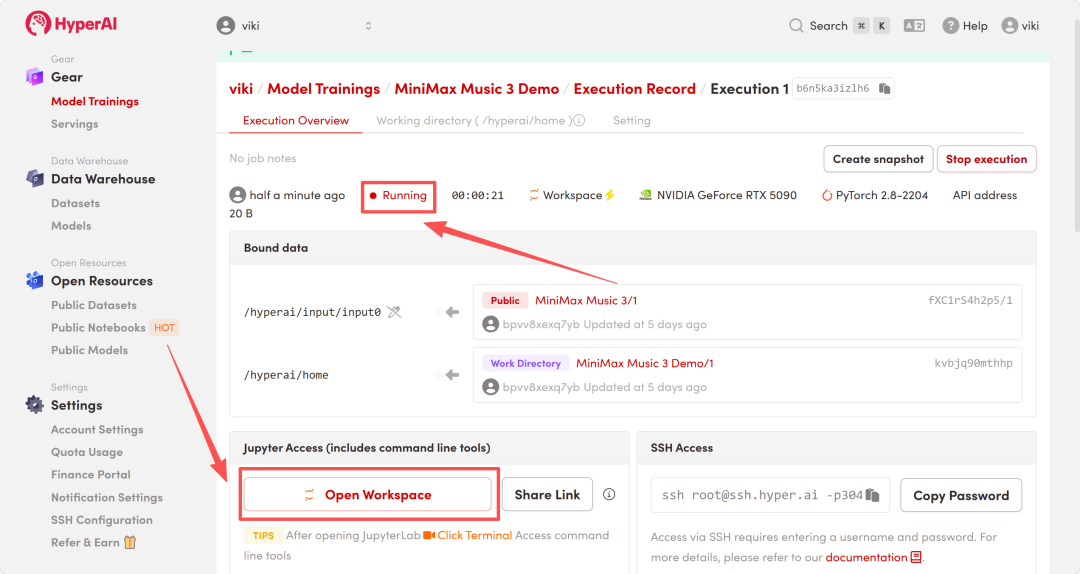The height and width of the screenshot is (574, 1080).
Task: Open SSH Configuration
Action: tap(102, 520)
